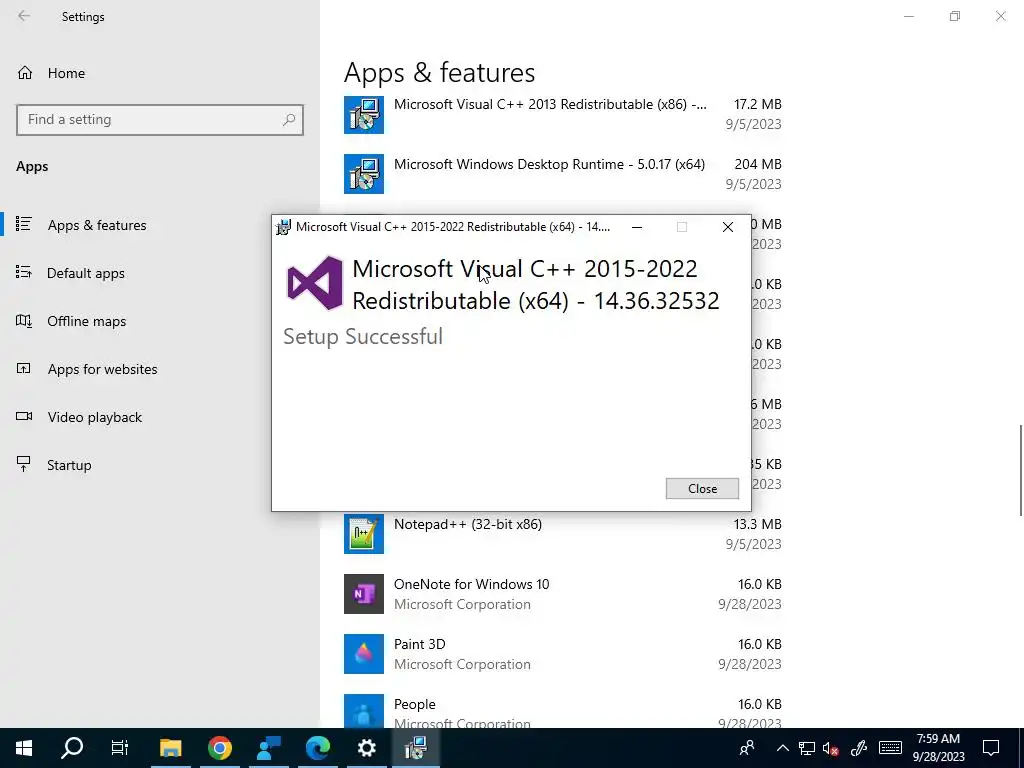Viewport: 1024px width, 768px height.
Task: Click the Settings back arrow
Action: coord(24,16)
